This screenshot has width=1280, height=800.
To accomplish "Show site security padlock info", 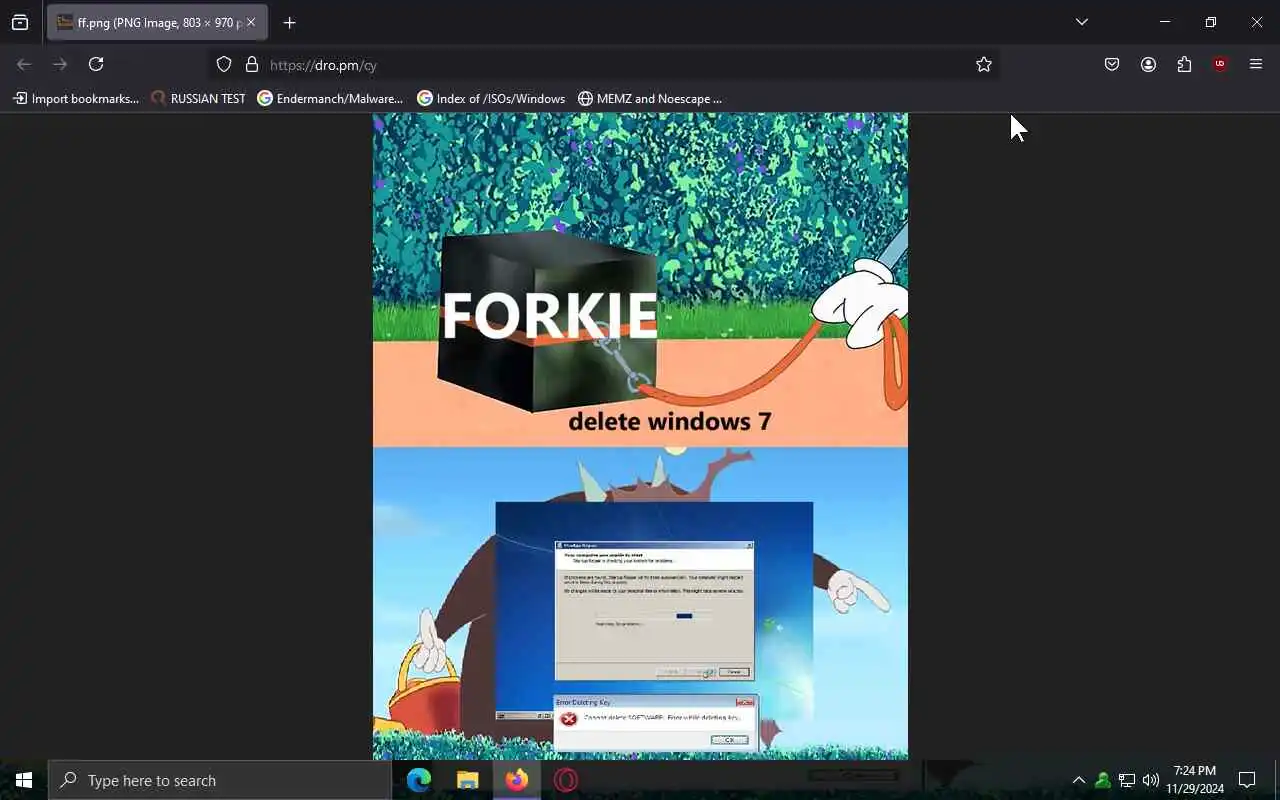I will [252, 64].
